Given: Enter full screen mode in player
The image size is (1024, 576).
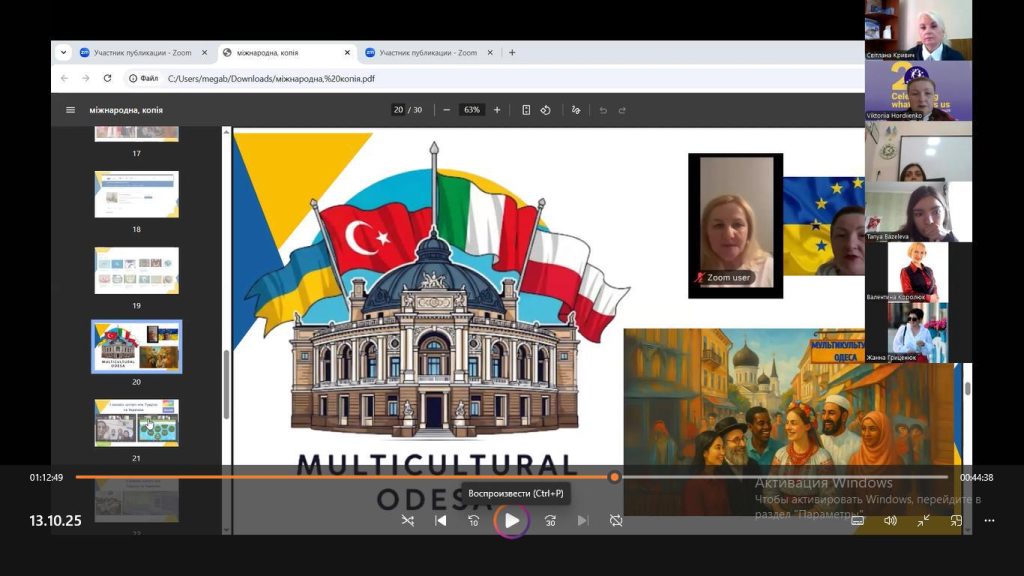Looking at the screenshot, I should tap(923, 520).
